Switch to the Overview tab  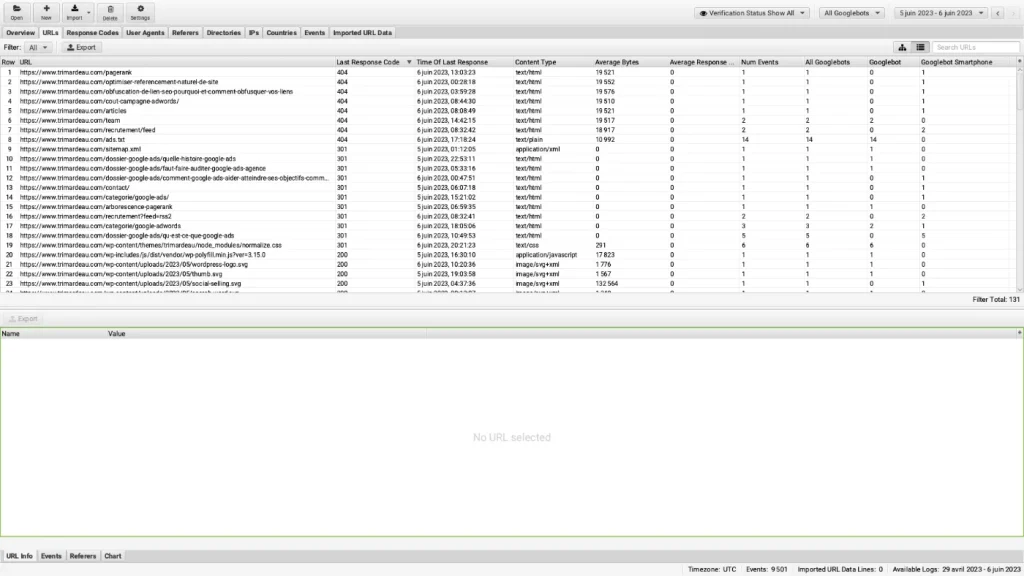(x=20, y=33)
